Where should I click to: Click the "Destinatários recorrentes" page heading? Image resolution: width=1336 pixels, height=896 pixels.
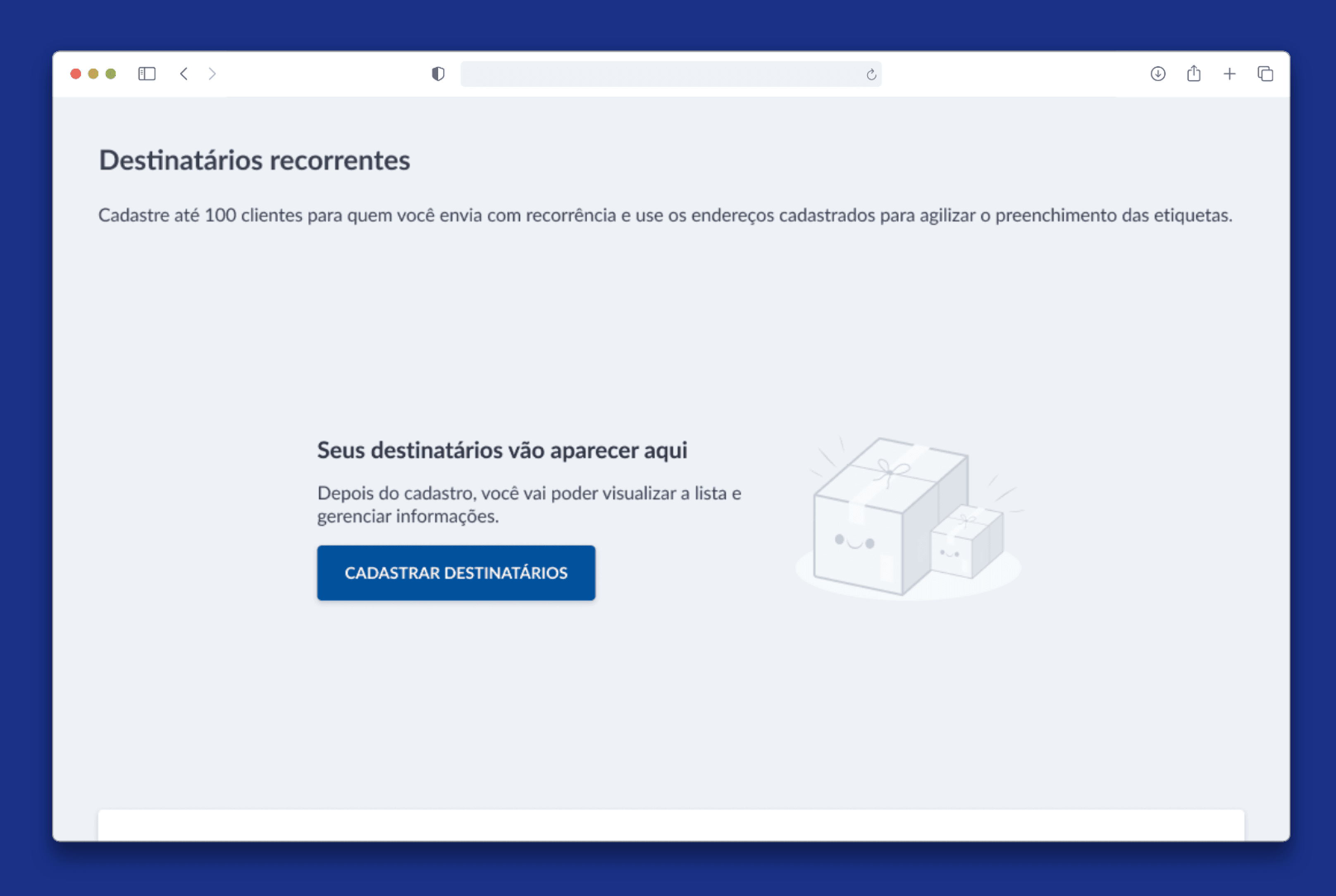tap(254, 160)
